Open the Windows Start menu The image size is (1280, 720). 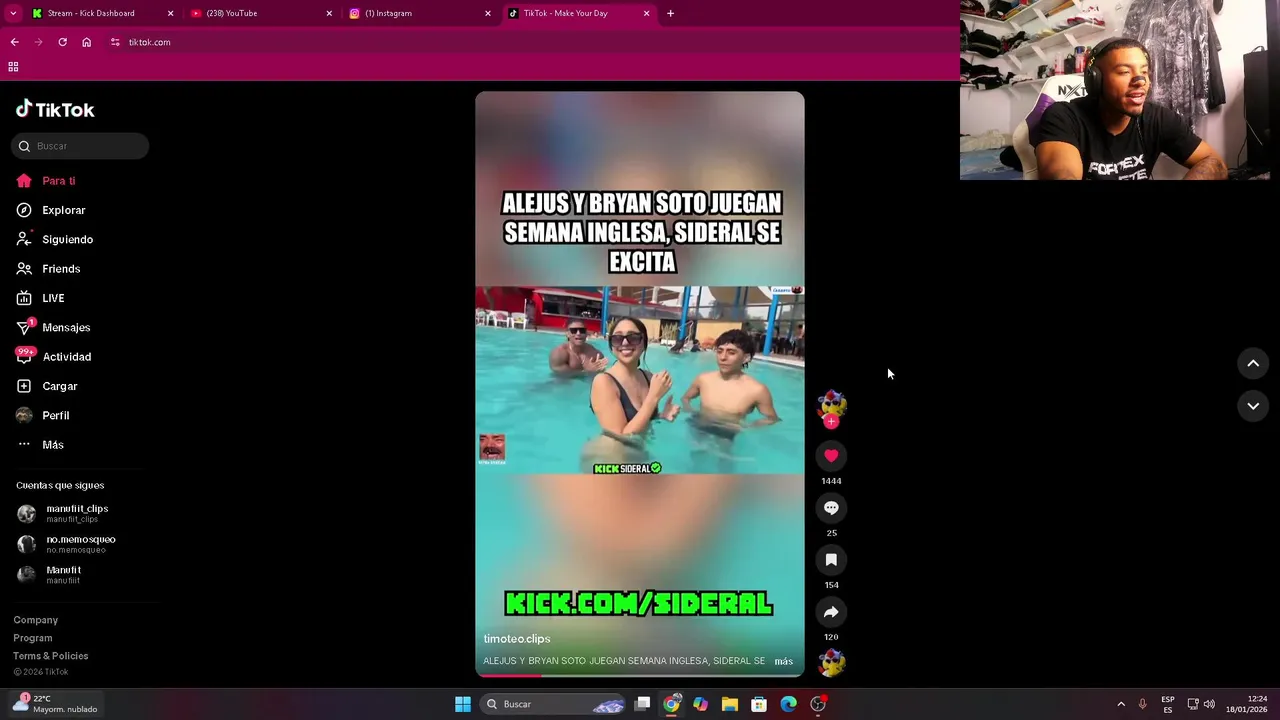[463, 704]
